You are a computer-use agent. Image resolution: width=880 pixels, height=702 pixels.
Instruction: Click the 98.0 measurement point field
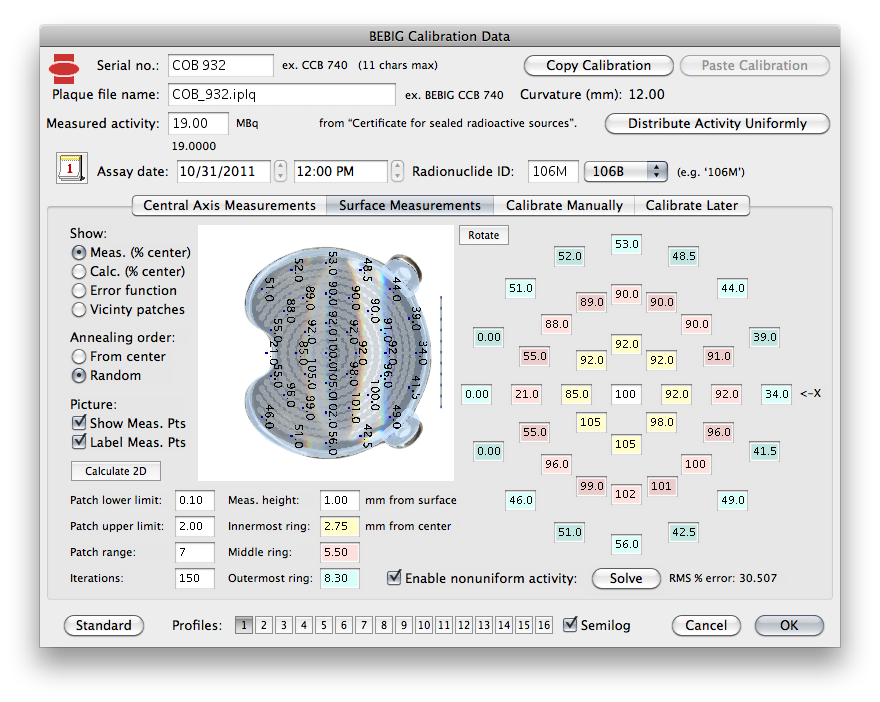(x=662, y=422)
